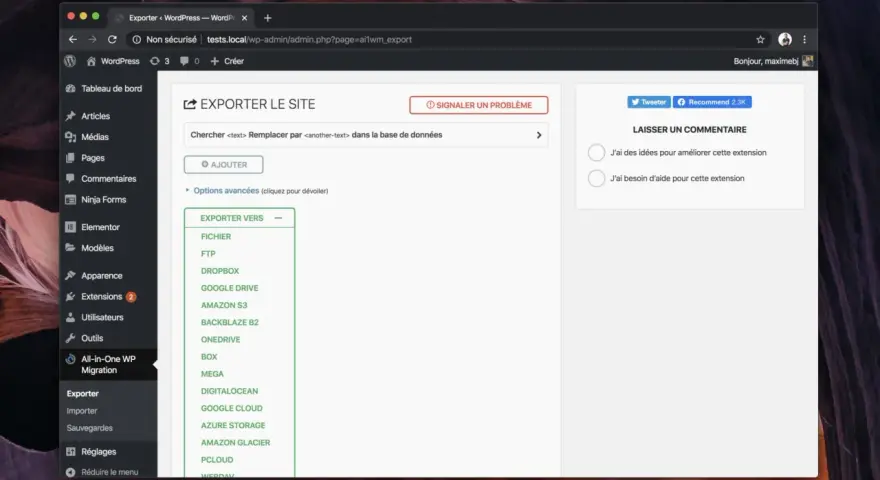Choose Backblaze B2 export option
Image resolution: width=880 pixels, height=480 pixels.
[230, 322]
